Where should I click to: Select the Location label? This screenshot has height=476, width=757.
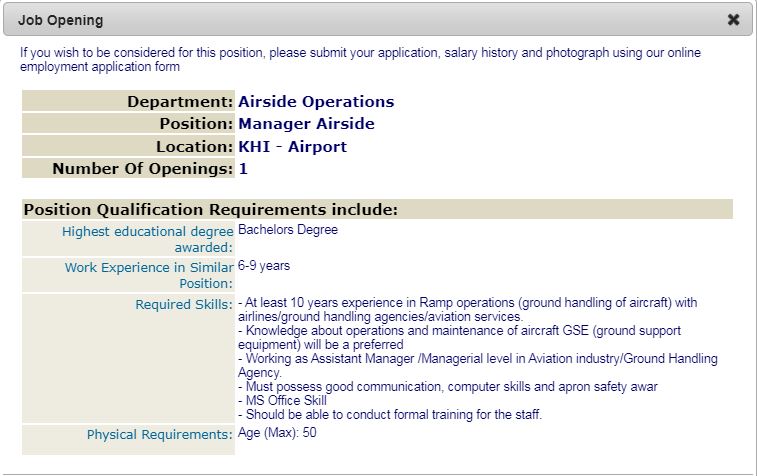point(193,147)
